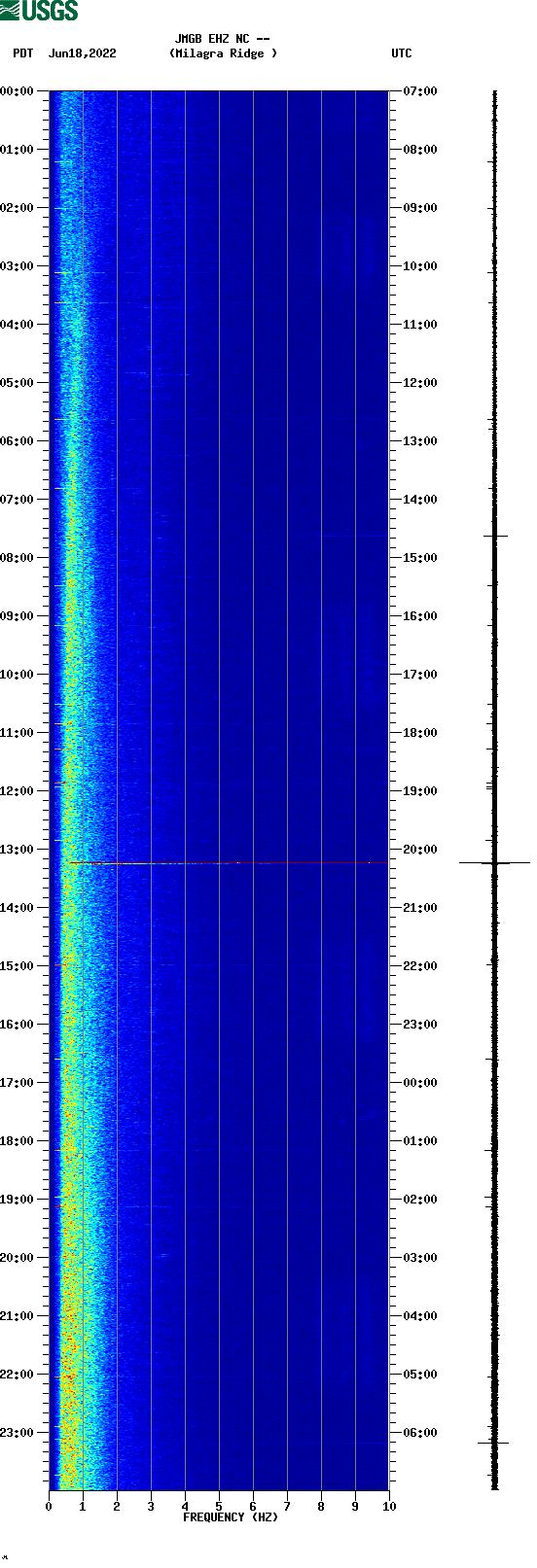The height and width of the screenshot is (1568, 537).
Task: Click the 04:00 UTC label on right axis
Action: click(x=420, y=1316)
